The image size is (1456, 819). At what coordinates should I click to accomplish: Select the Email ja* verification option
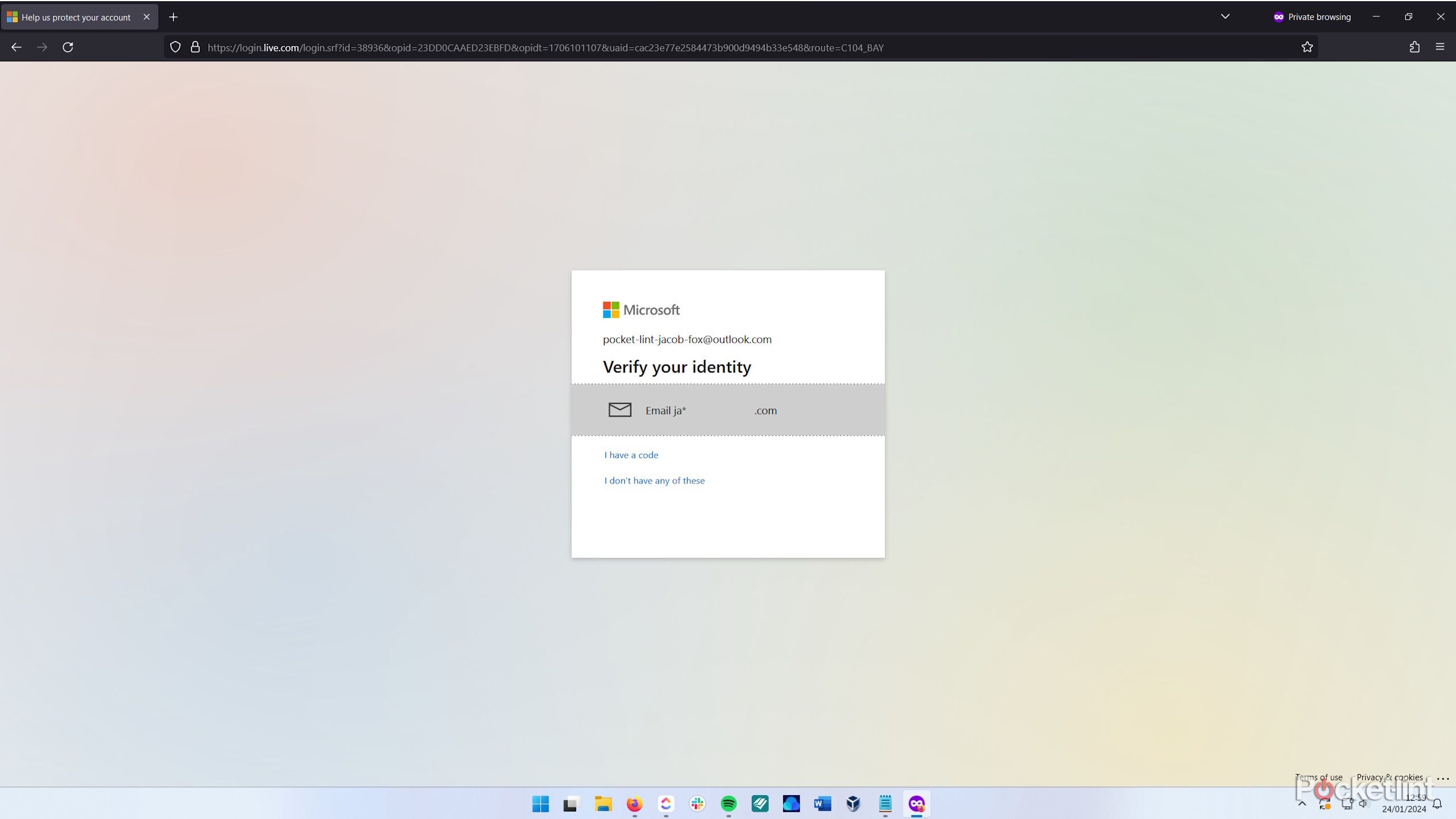[x=727, y=410]
